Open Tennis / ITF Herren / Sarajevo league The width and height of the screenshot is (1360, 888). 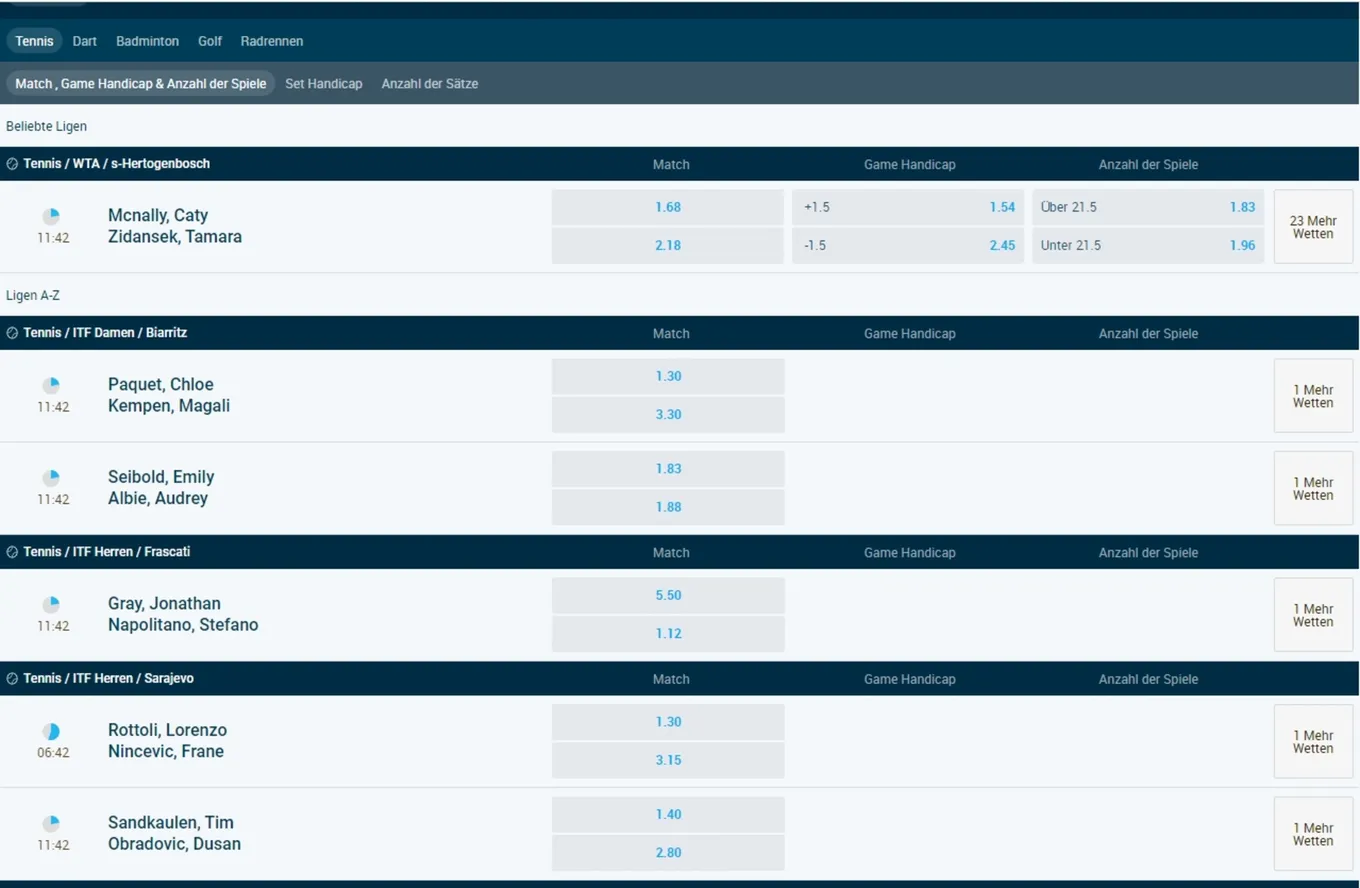coord(108,678)
